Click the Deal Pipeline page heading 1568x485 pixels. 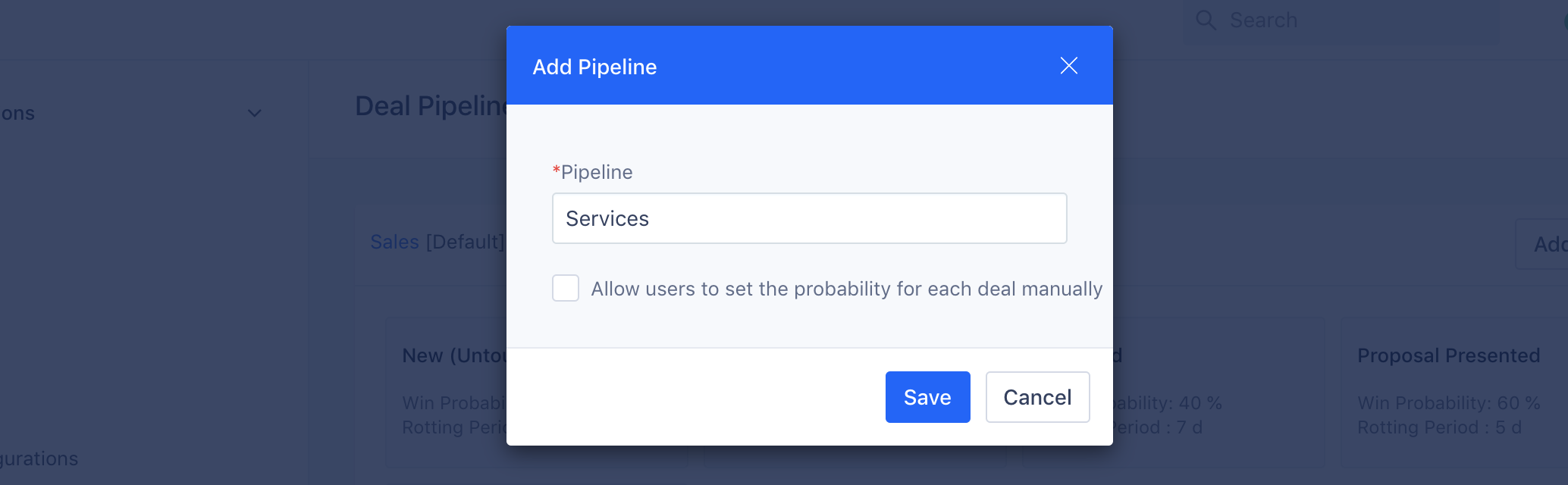click(431, 106)
